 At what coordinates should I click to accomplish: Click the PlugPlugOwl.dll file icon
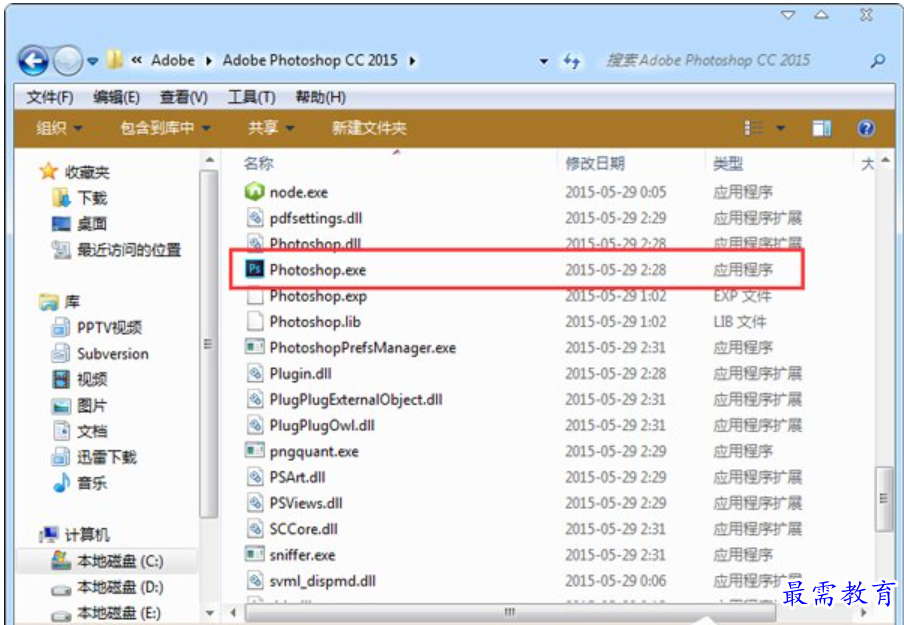(254, 425)
